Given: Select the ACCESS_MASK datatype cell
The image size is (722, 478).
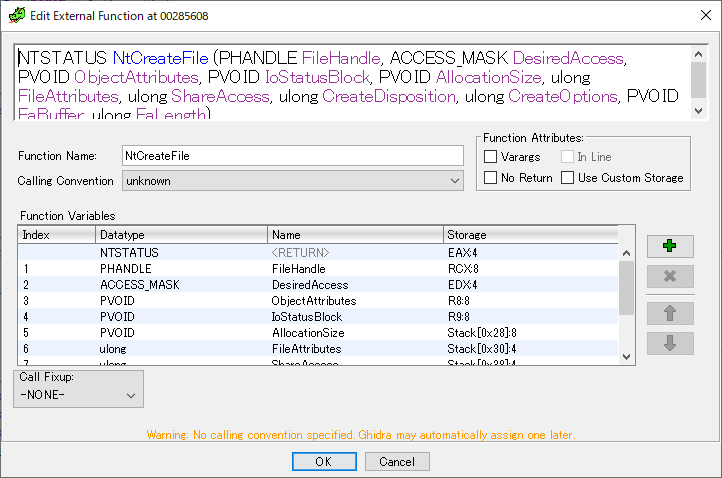Looking at the screenshot, I should click(x=181, y=285).
